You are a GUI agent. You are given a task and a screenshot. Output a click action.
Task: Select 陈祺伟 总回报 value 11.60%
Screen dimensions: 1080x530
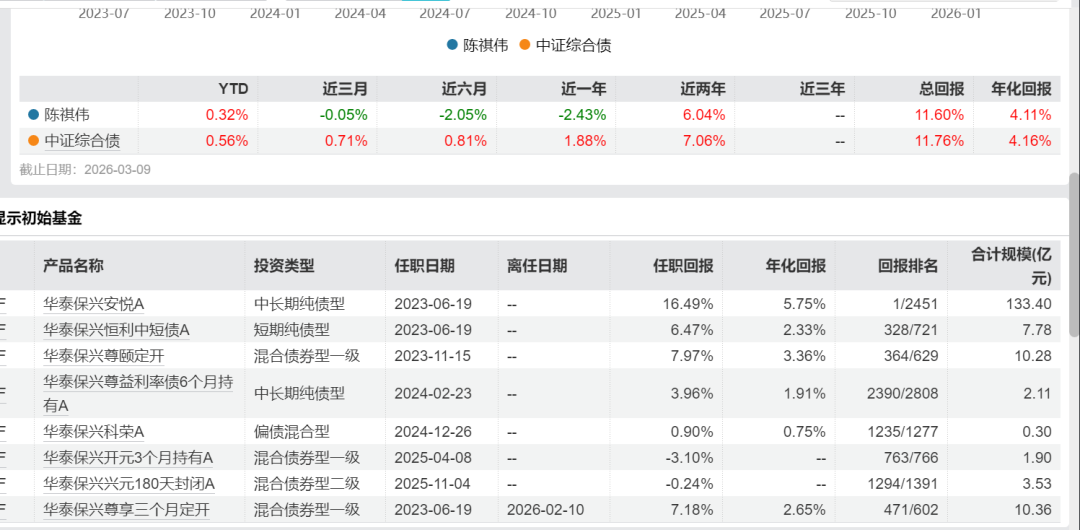tap(939, 115)
